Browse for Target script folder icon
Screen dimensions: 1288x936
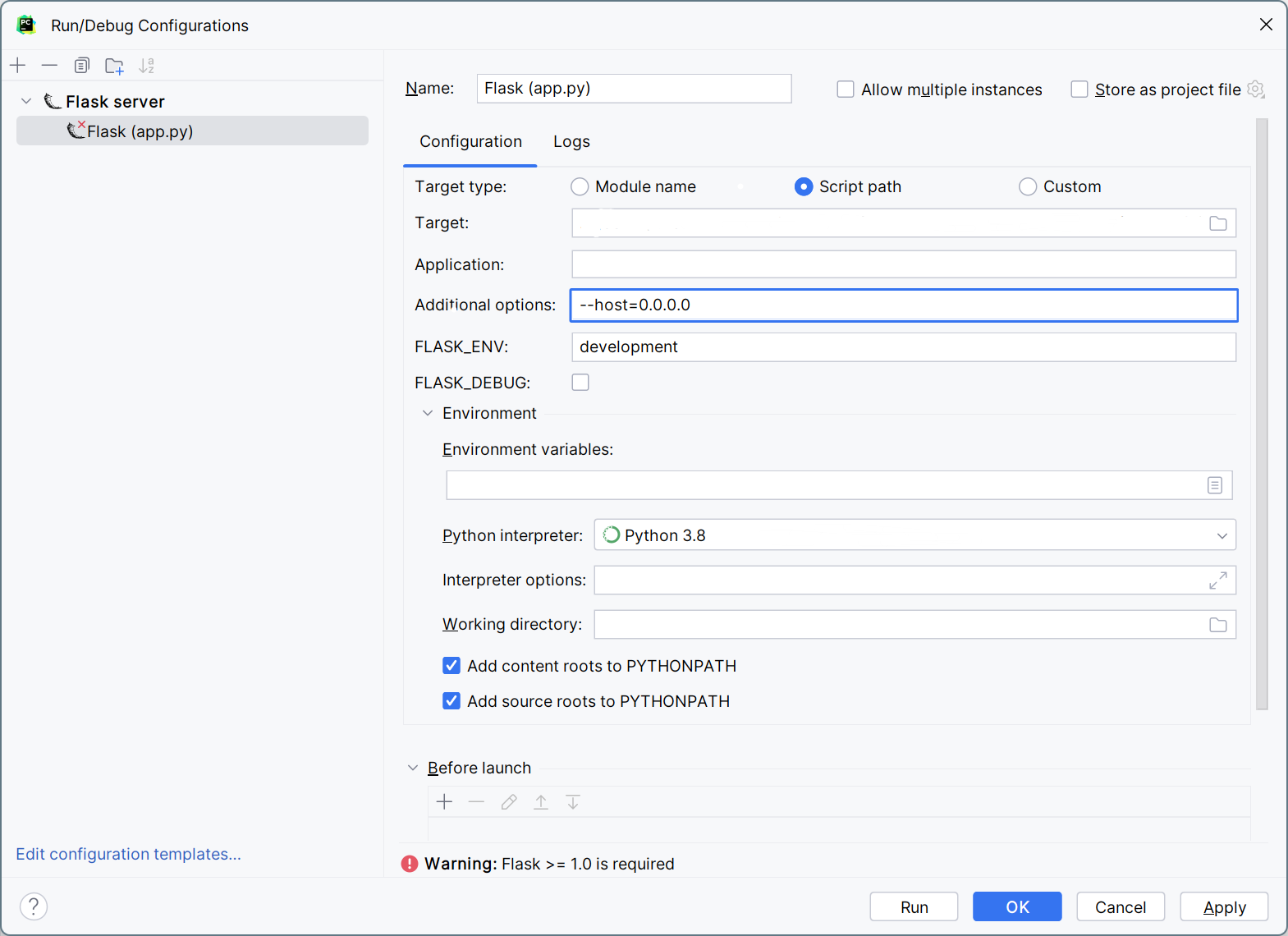tap(1217, 223)
